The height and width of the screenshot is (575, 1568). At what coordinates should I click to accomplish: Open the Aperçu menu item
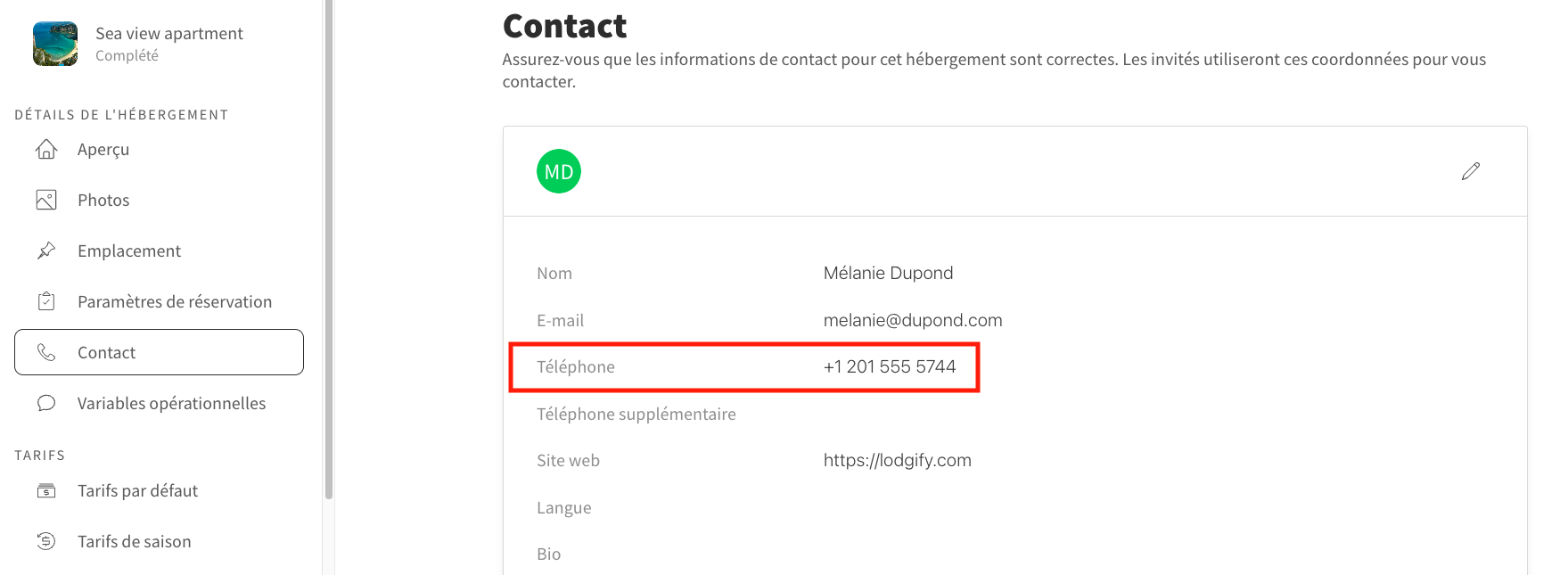[159, 149]
